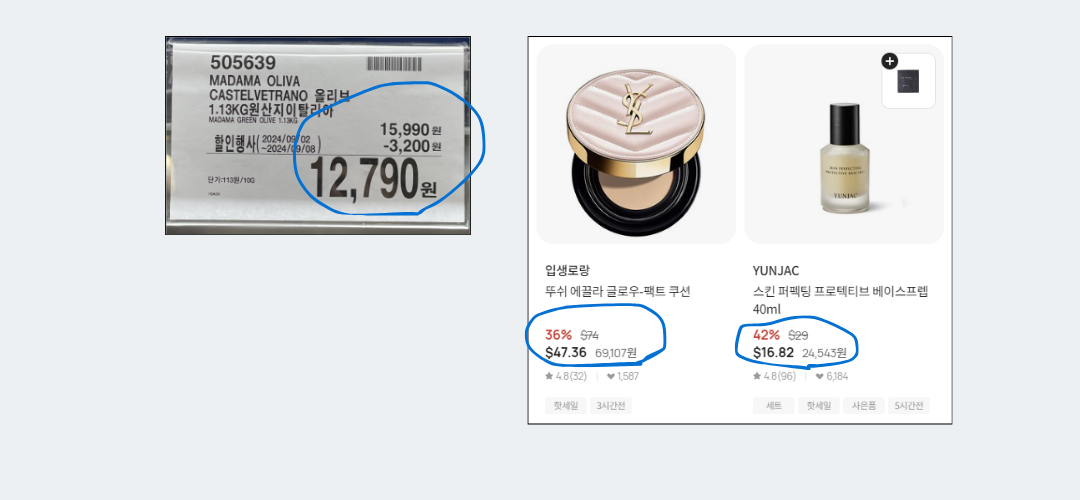
Task: Click the plus icon on YUNJAC product
Action: point(889,61)
